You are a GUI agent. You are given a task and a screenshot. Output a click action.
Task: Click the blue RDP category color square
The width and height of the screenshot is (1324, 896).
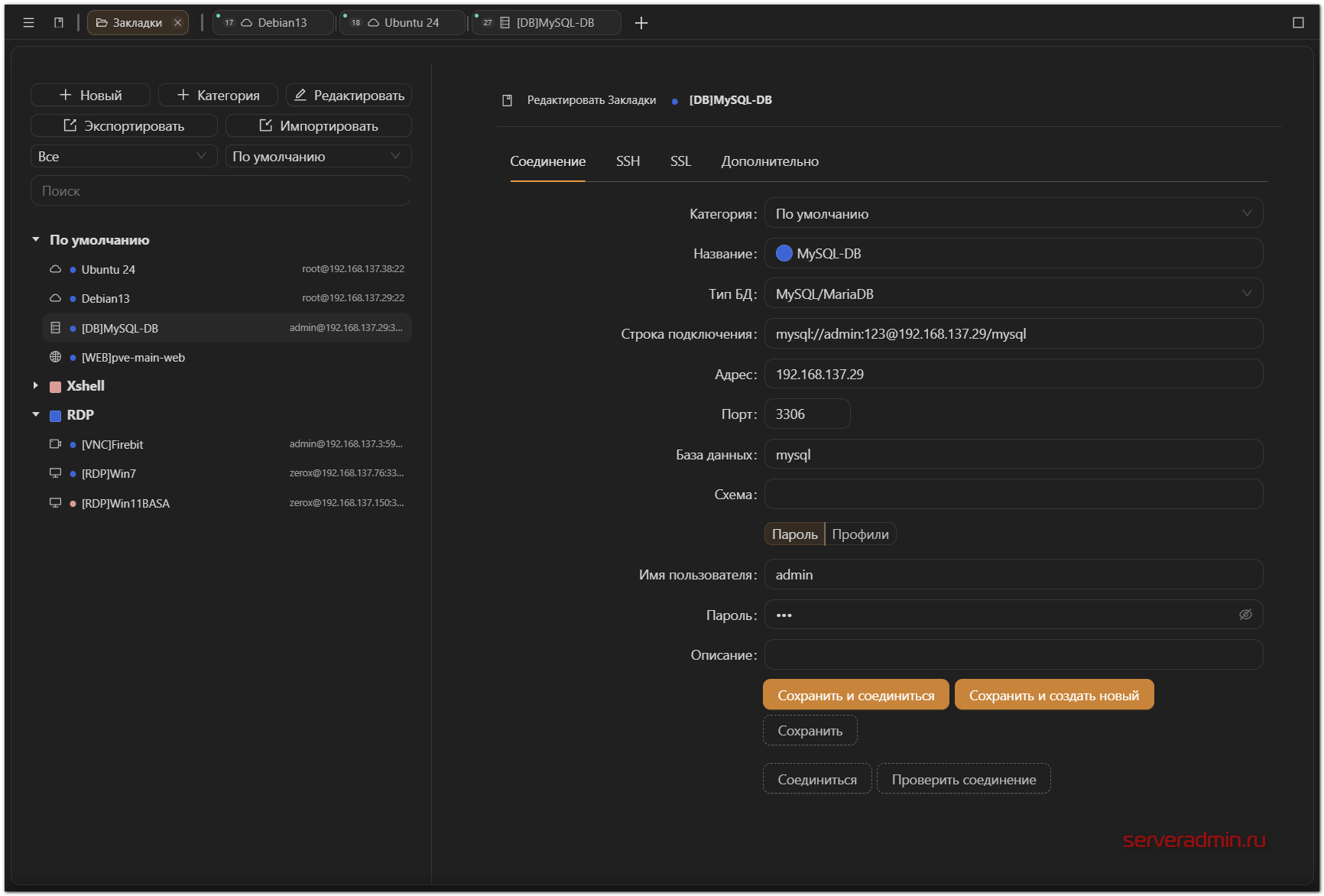pos(55,416)
